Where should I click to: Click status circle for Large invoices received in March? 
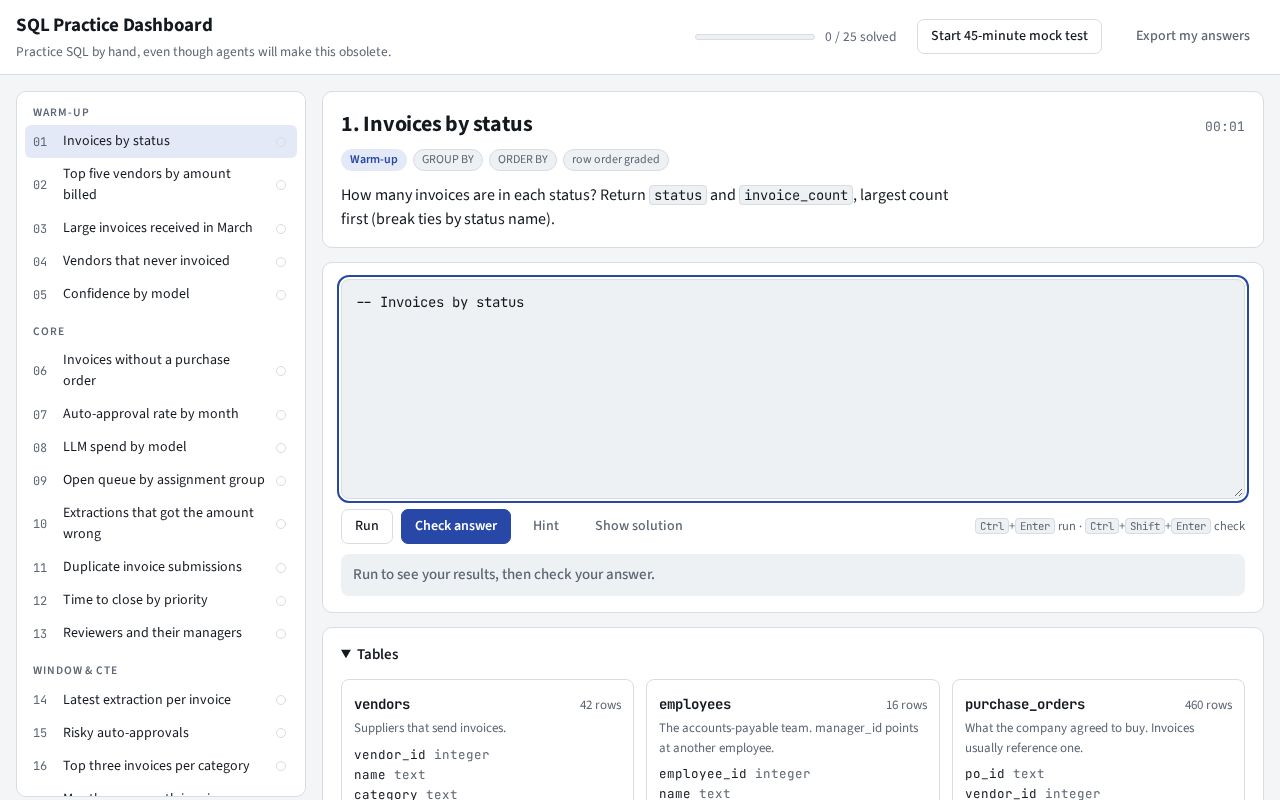(x=281, y=229)
